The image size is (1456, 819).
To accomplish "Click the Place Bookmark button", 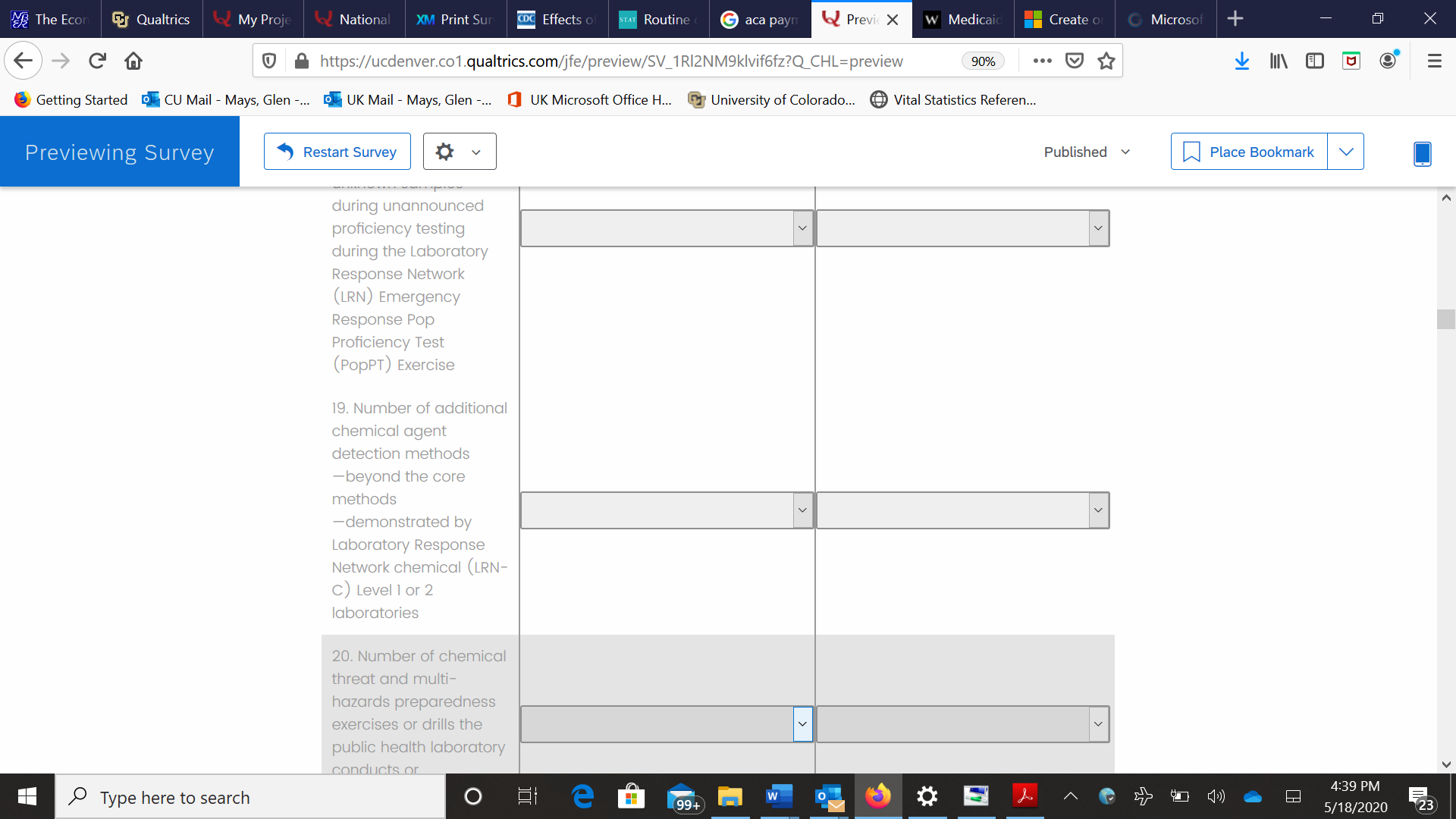I will 1249,152.
